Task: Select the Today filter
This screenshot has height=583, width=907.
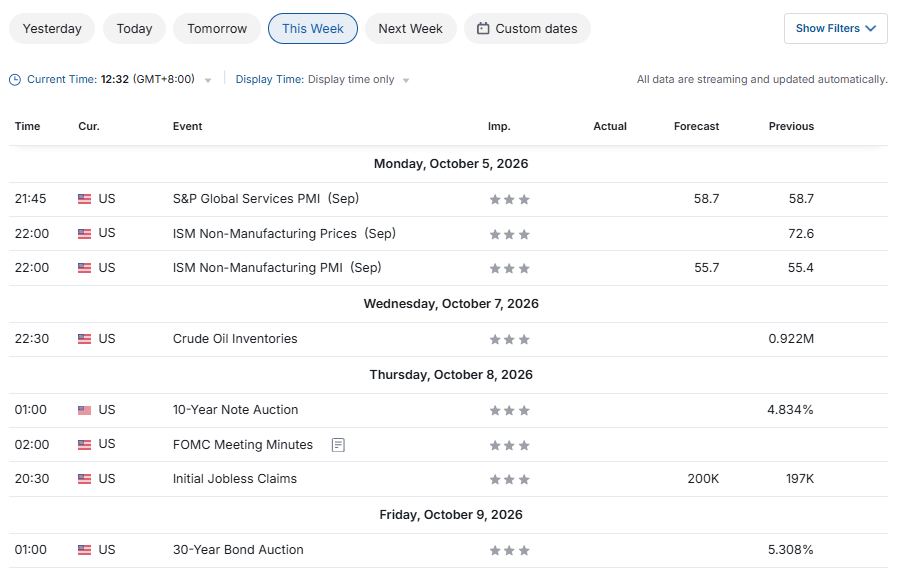Action: point(134,28)
